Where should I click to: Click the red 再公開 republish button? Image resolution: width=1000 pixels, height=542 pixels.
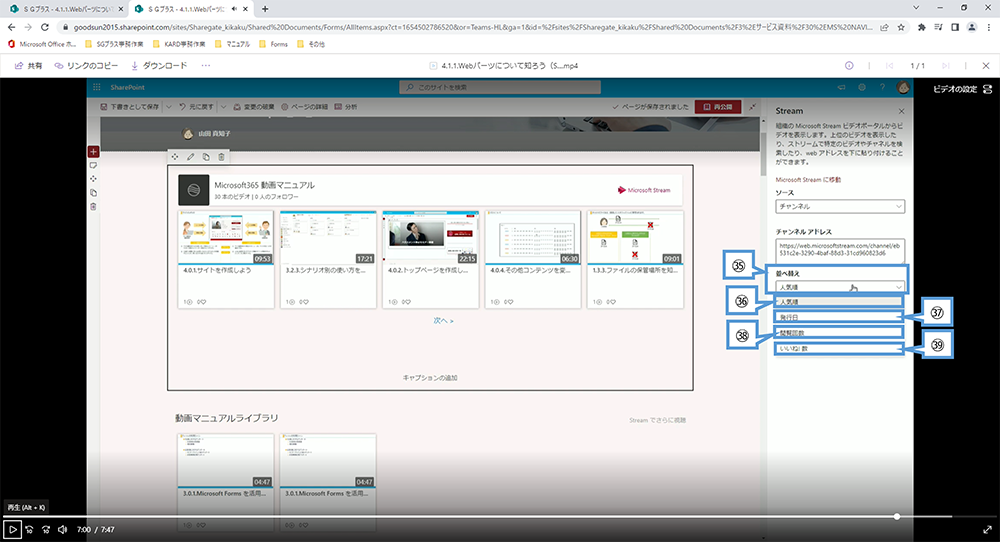[x=717, y=107]
